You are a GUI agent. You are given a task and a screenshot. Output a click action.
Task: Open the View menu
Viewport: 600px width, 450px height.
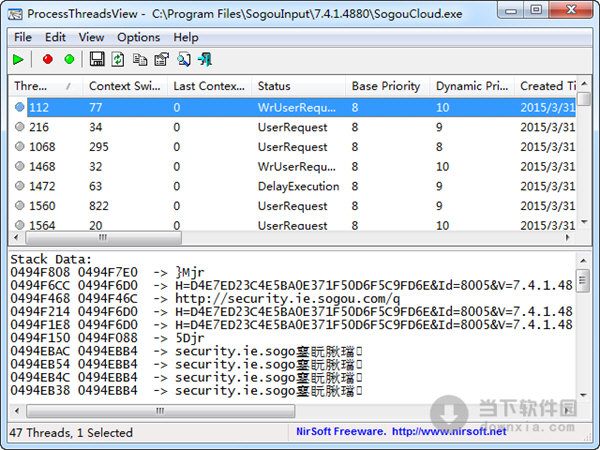(x=91, y=38)
